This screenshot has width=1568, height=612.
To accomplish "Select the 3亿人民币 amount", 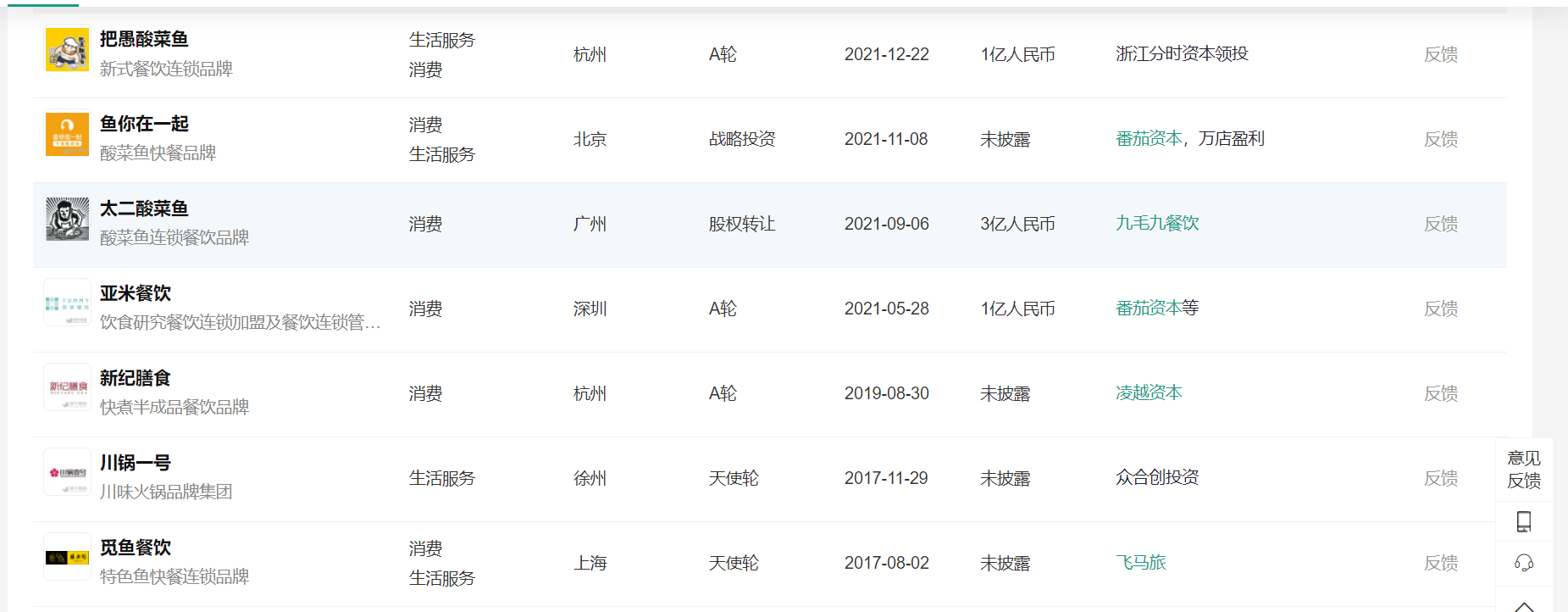I will 1017,224.
